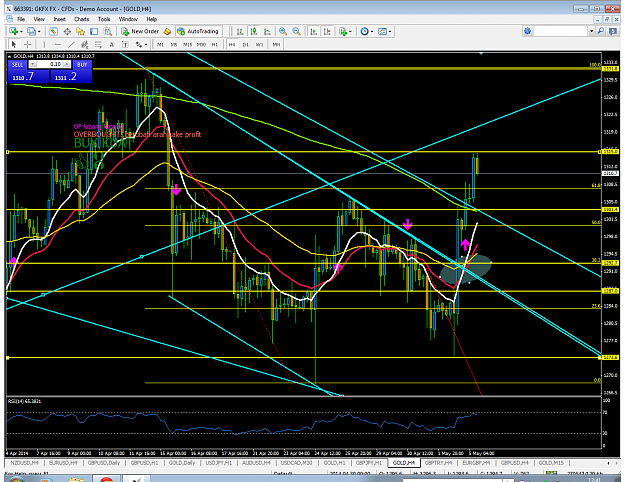Open the Charts menu

coord(81,19)
